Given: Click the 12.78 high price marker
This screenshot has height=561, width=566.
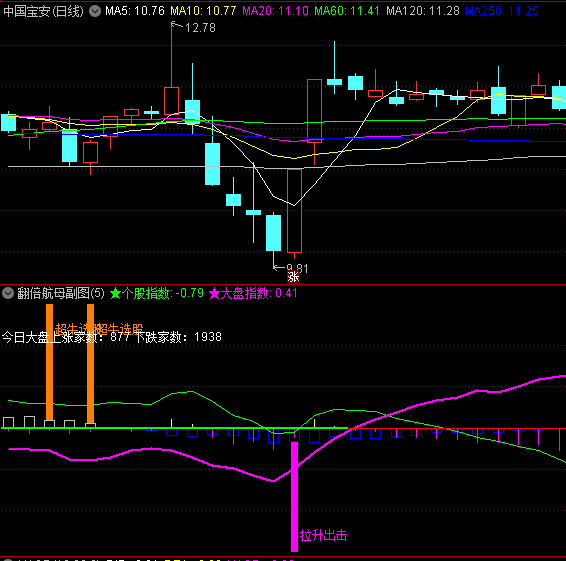Looking at the screenshot, I should coord(200,28).
